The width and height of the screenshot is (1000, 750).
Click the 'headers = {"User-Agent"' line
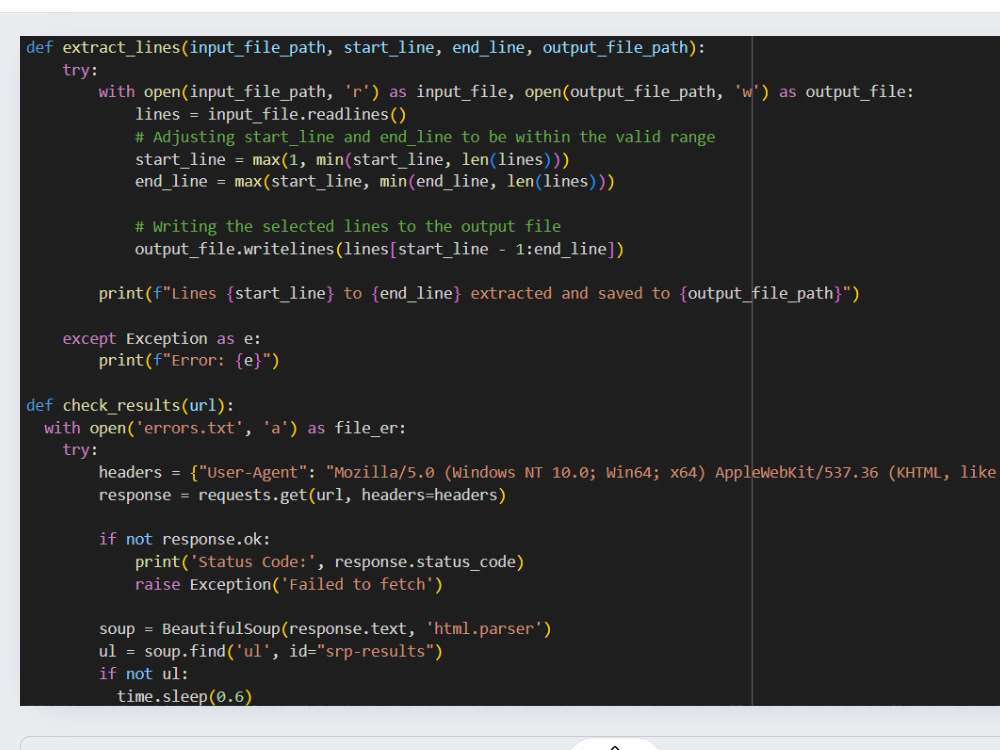(x=548, y=473)
